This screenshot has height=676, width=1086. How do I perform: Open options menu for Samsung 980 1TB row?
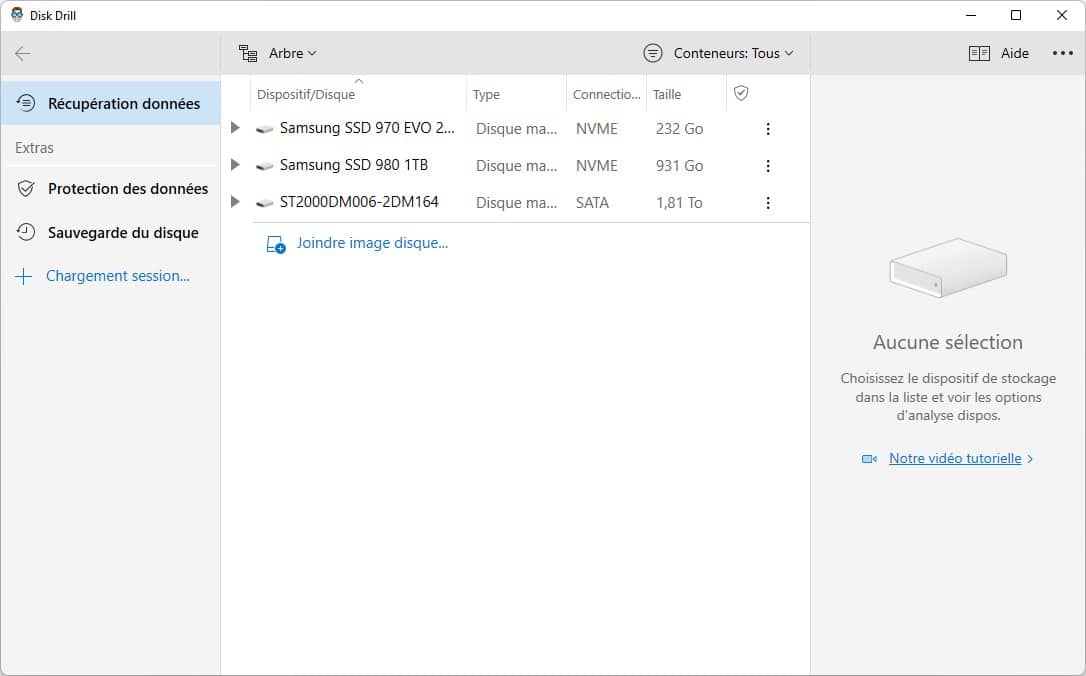[767, 166]
